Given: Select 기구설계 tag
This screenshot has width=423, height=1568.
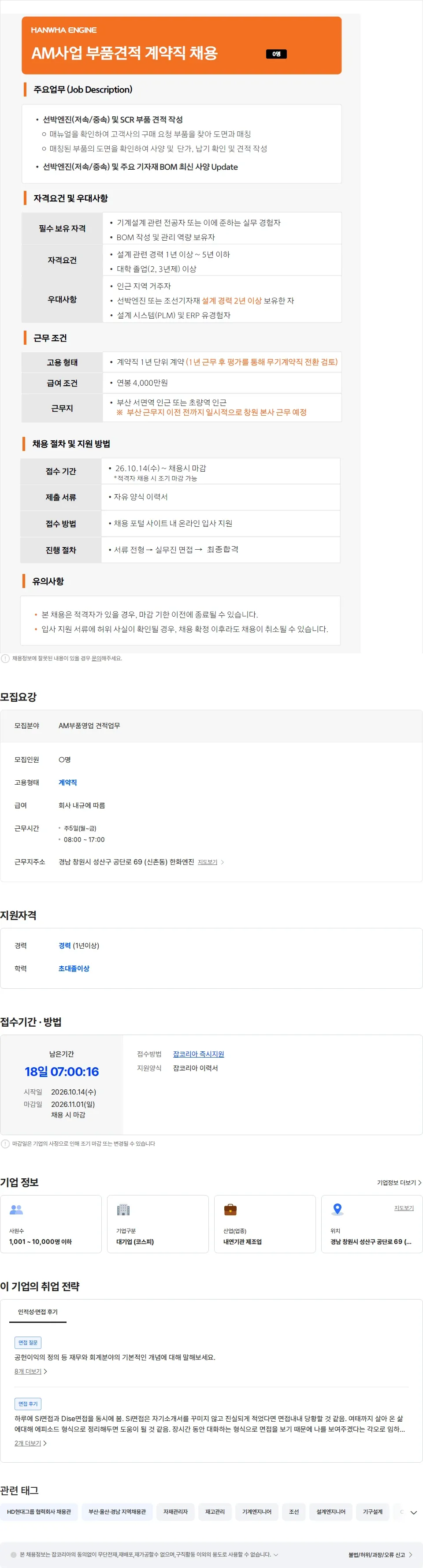Looking at the screenshot, I should [372, 1512].
